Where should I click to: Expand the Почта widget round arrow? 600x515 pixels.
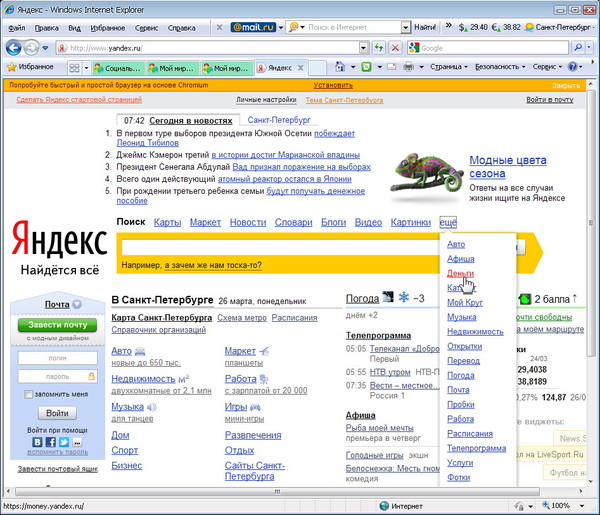coord(77,304)
